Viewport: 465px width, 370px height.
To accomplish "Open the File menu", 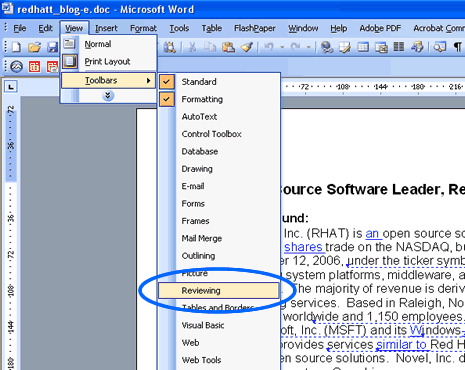I will tap(19, 28).
